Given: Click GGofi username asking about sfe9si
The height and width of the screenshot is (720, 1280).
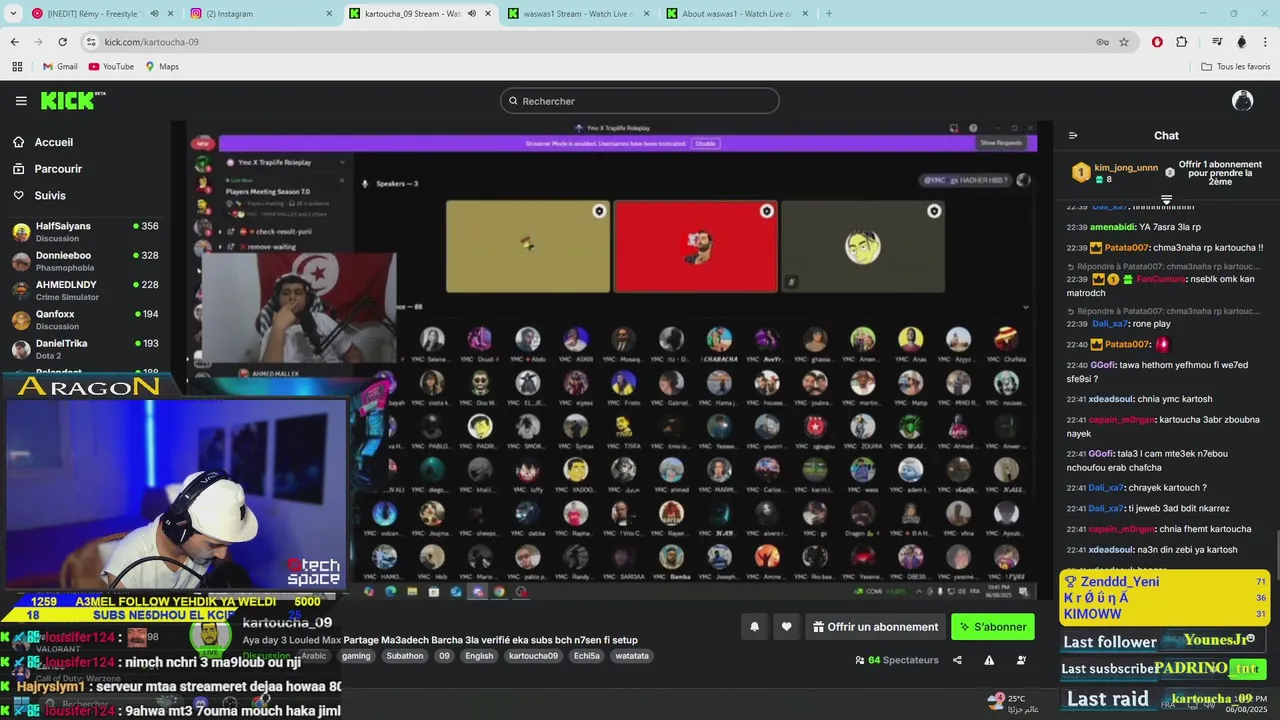Looking at the screenshot, I should tap(1103, 365).
